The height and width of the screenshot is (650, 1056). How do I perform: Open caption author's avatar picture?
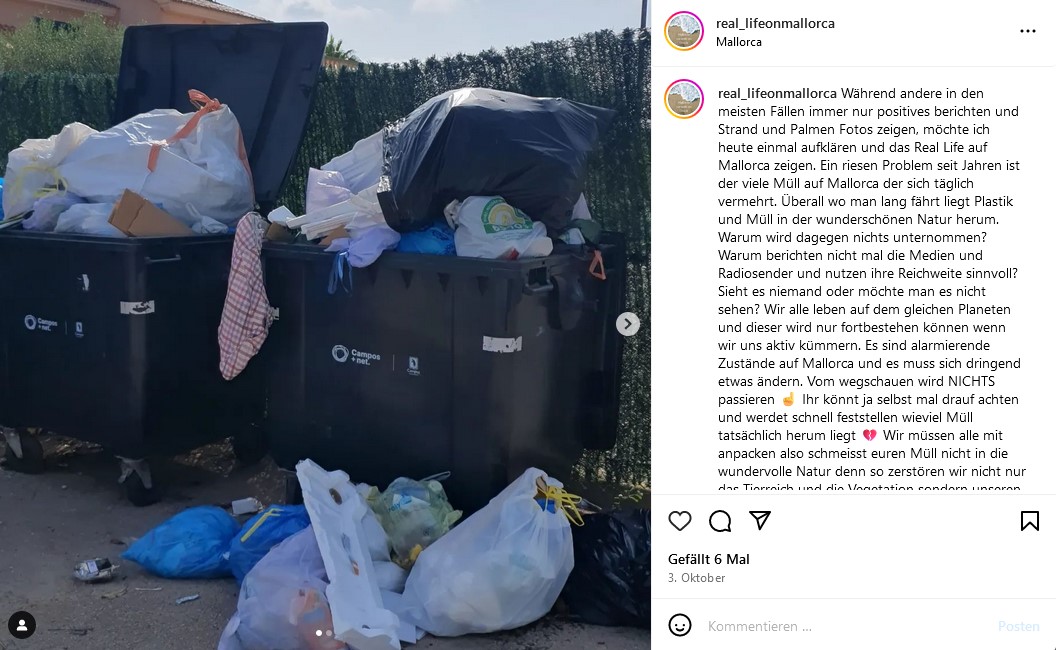click(684, 99)
